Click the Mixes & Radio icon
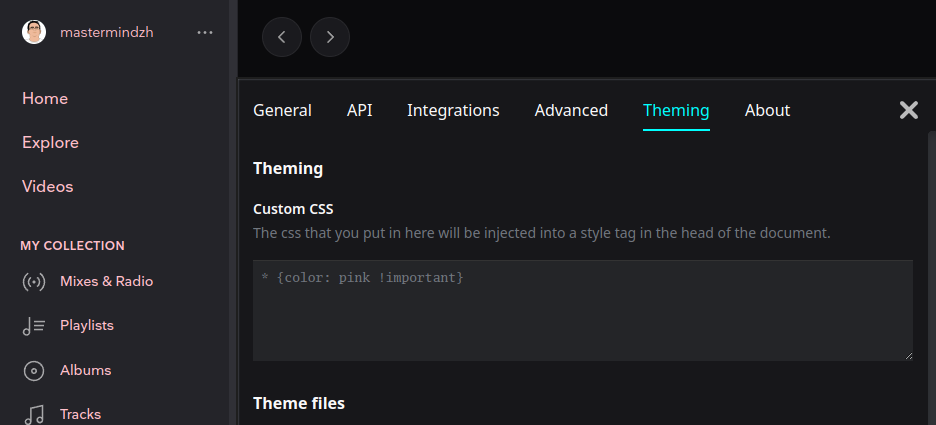This screenshot has width=936, height=425. pyautogui.click(x=34, y=282)
